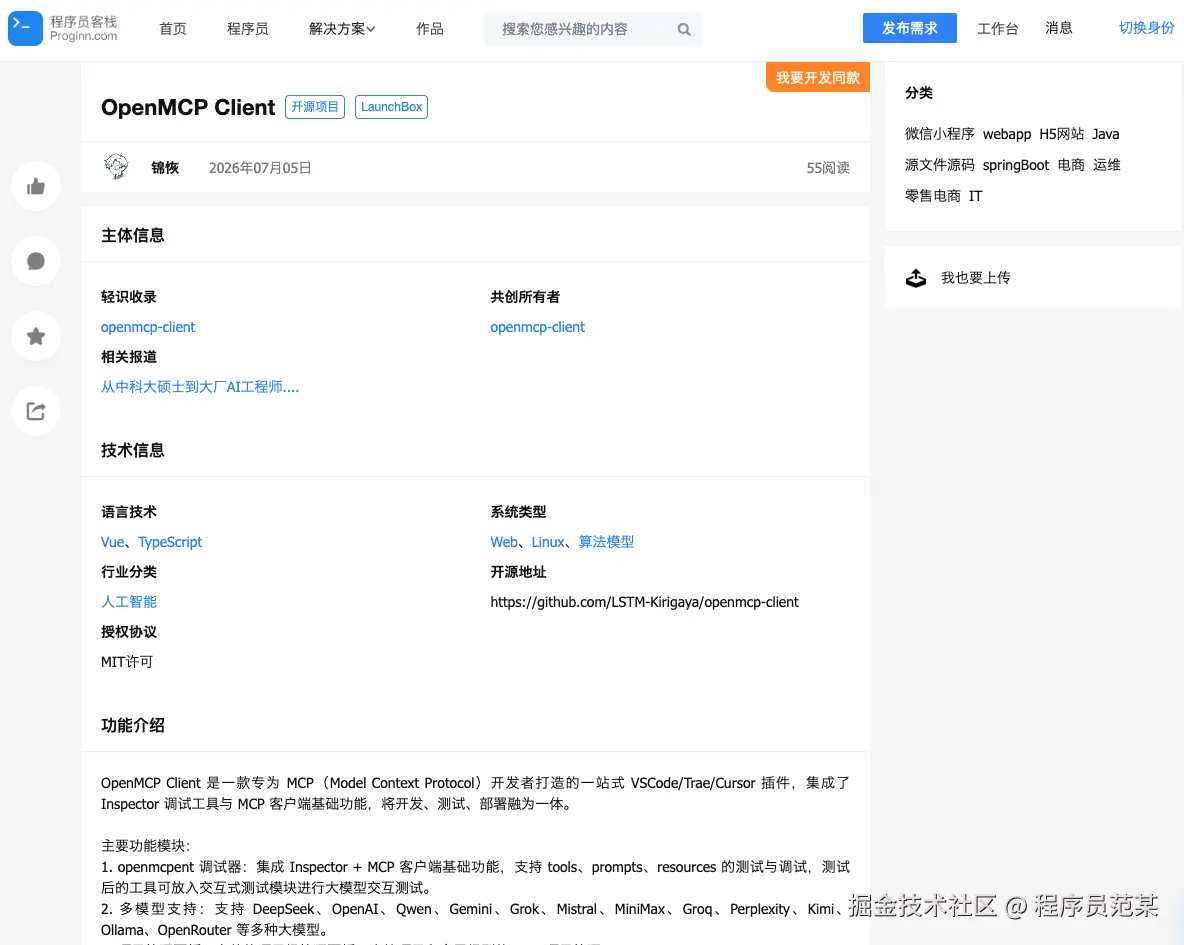Select the 零售电商 category

933,196
